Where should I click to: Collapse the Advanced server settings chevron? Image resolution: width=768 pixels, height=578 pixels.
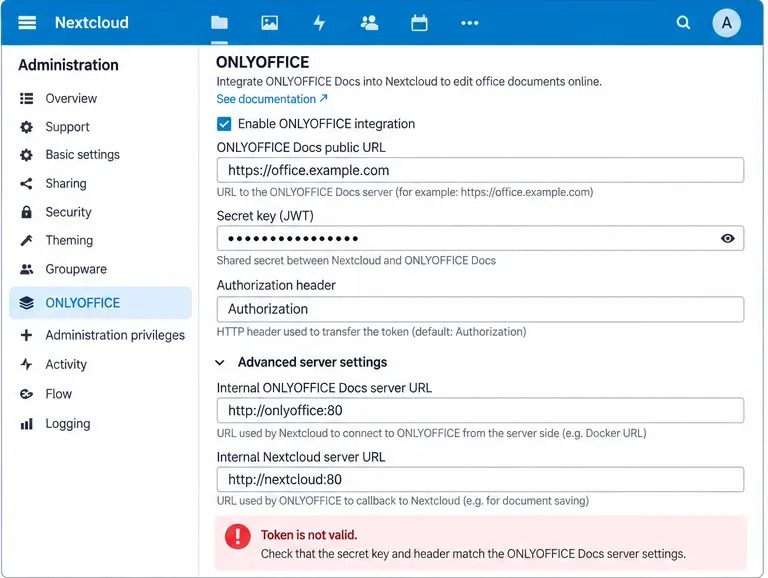pos(220,362)
